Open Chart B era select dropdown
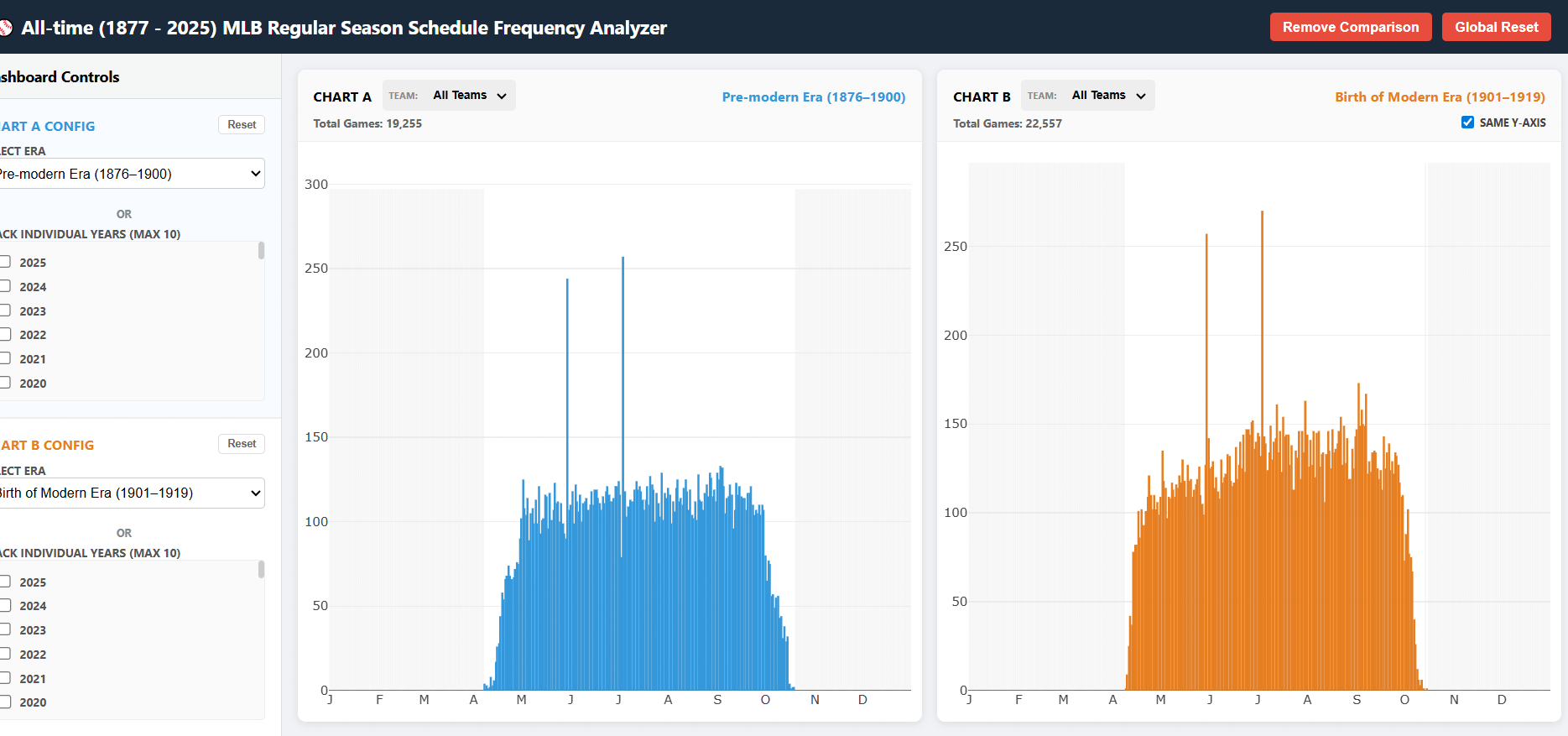Image resolution: width=1568 pixels, height=736 pixels. (x=130, y=493)
